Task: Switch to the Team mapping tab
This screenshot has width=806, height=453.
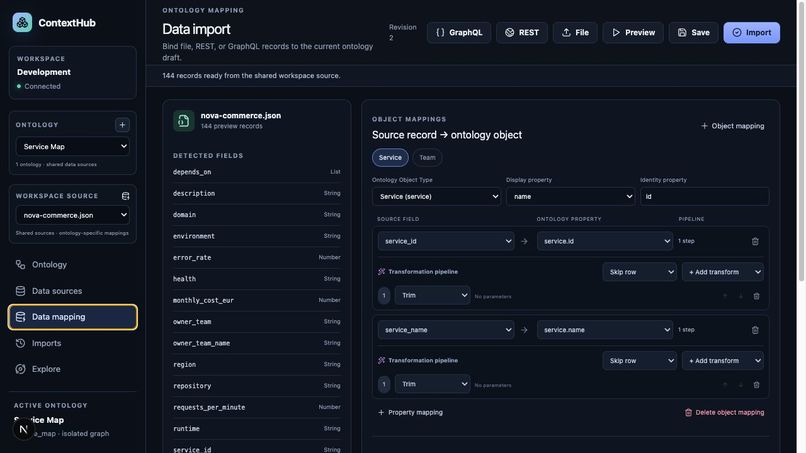Action: click(x=427, y=158)
